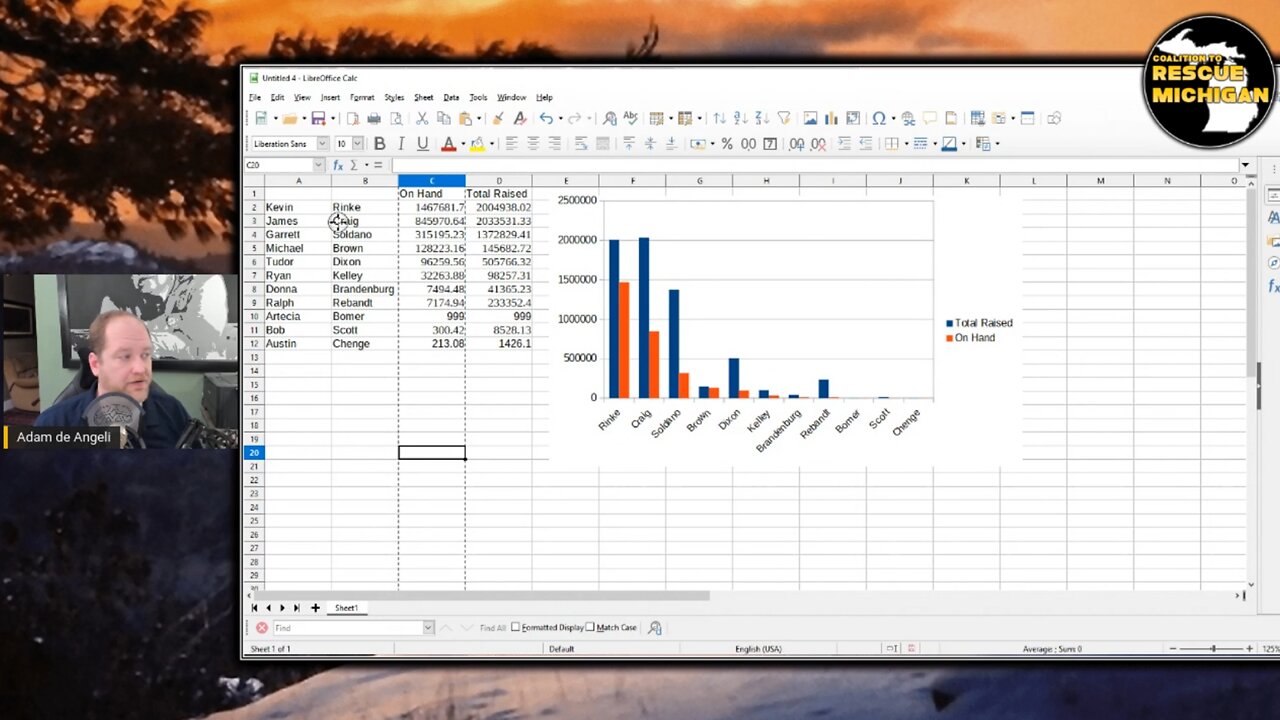Toggle Underline formatting
This screenshot has height=720, width=1280.
[x=422, y=144]
